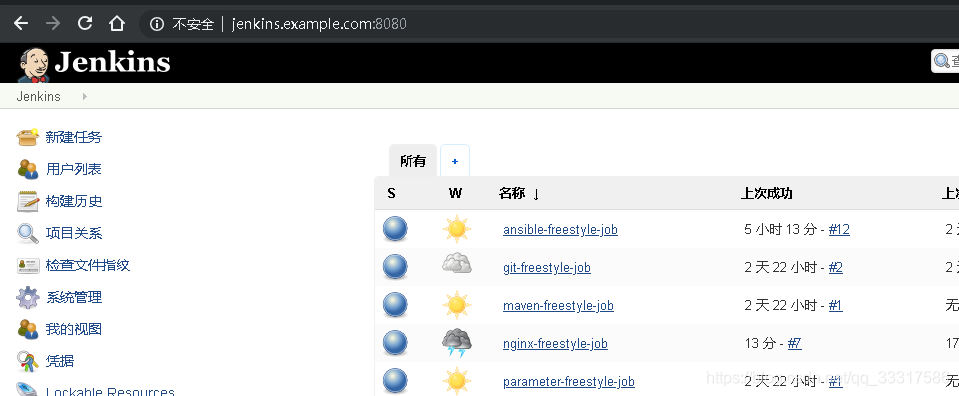Click ansible-freestyle-job sunny weather icon
Screen dimensions: 959x396
(x=456, y=229)
